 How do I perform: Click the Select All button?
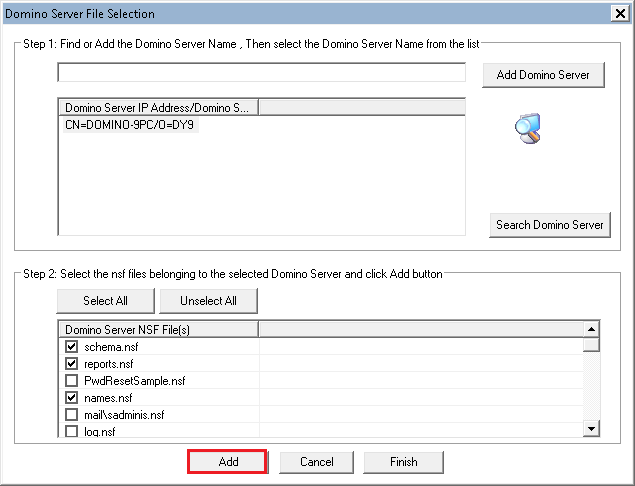(x=105, y=301)
